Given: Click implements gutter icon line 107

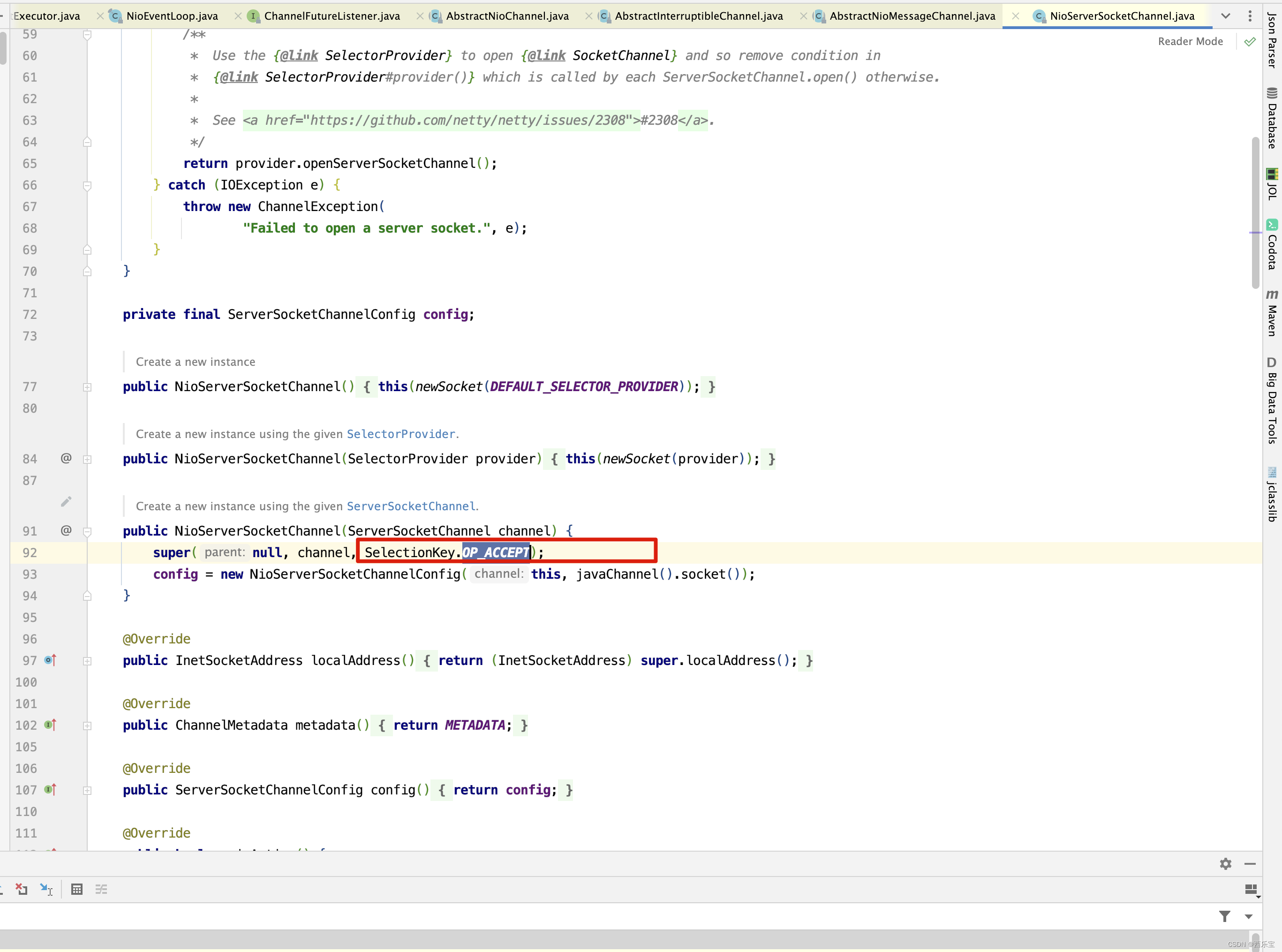Looking at the screenshot, I should (x=51, y=789).
